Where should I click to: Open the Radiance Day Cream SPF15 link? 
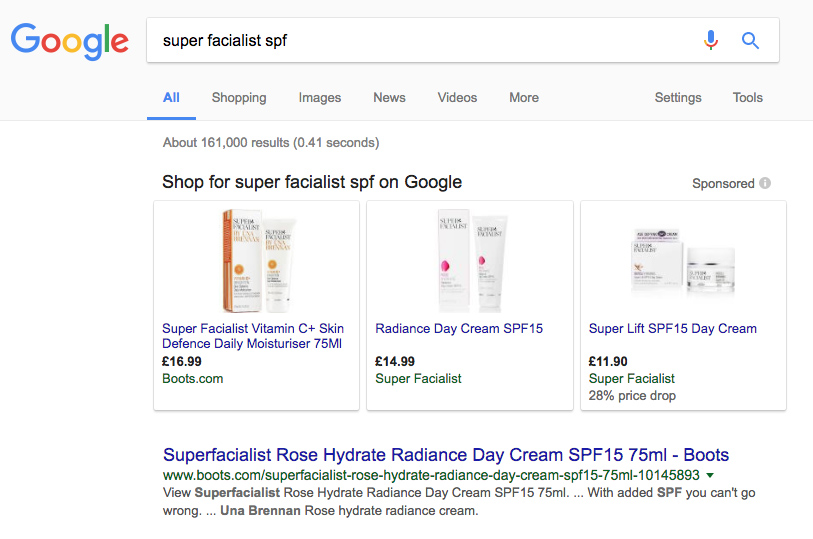pos(459,329)
